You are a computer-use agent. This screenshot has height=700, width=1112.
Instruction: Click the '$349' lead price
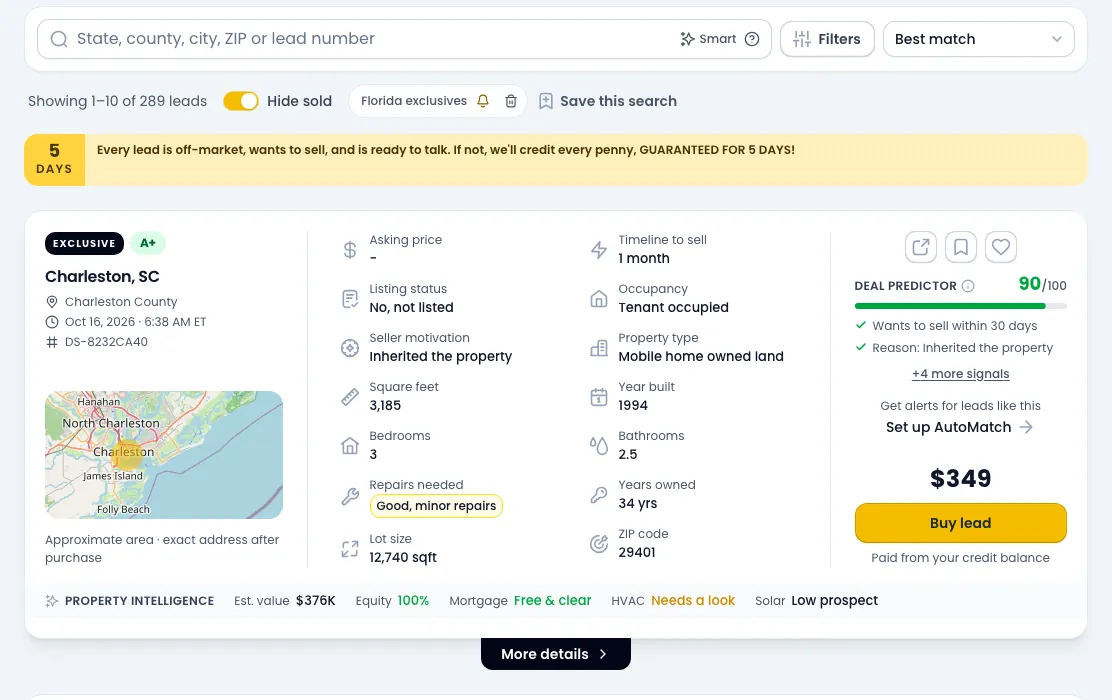click(960, 478)
